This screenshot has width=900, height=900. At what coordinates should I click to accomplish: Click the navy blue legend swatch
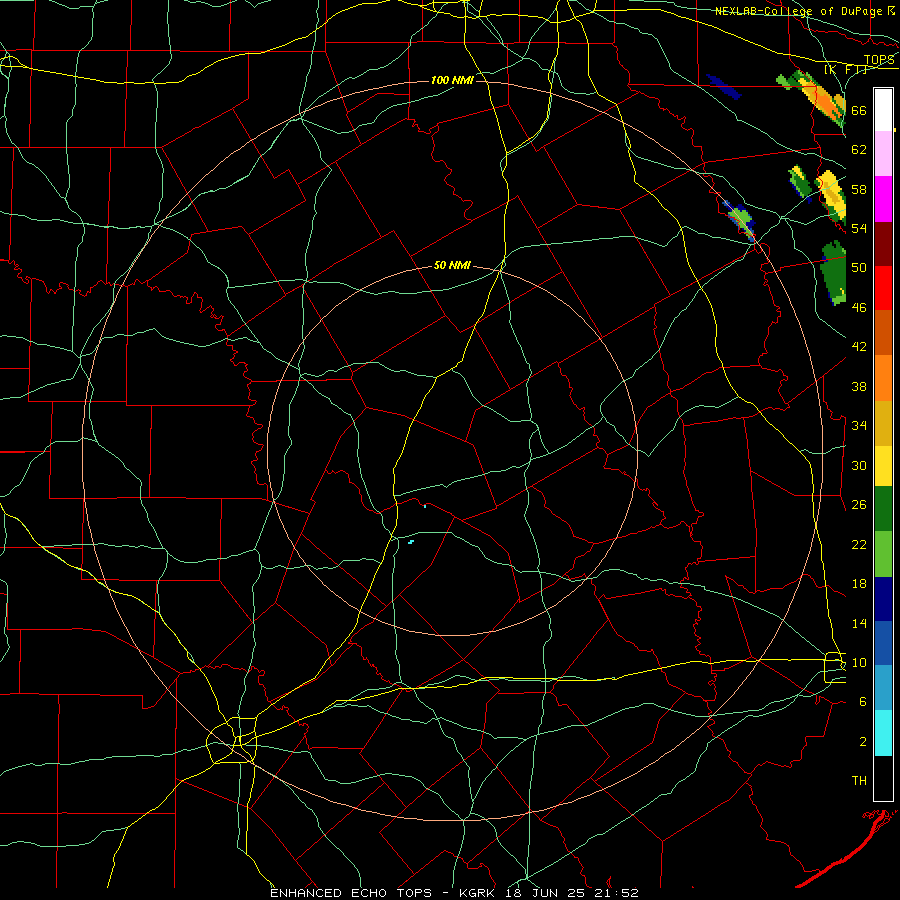pyautogui.click(x=883, y=599)
